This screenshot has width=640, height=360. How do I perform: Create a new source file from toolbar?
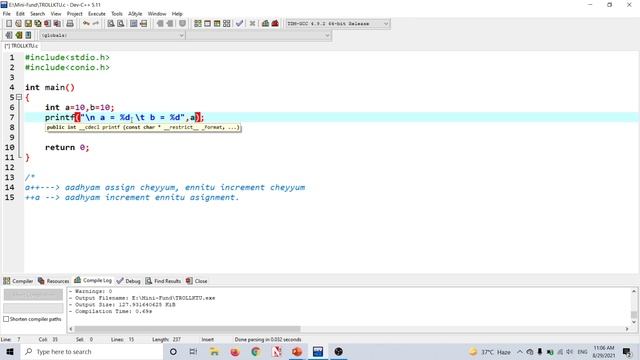9,24
